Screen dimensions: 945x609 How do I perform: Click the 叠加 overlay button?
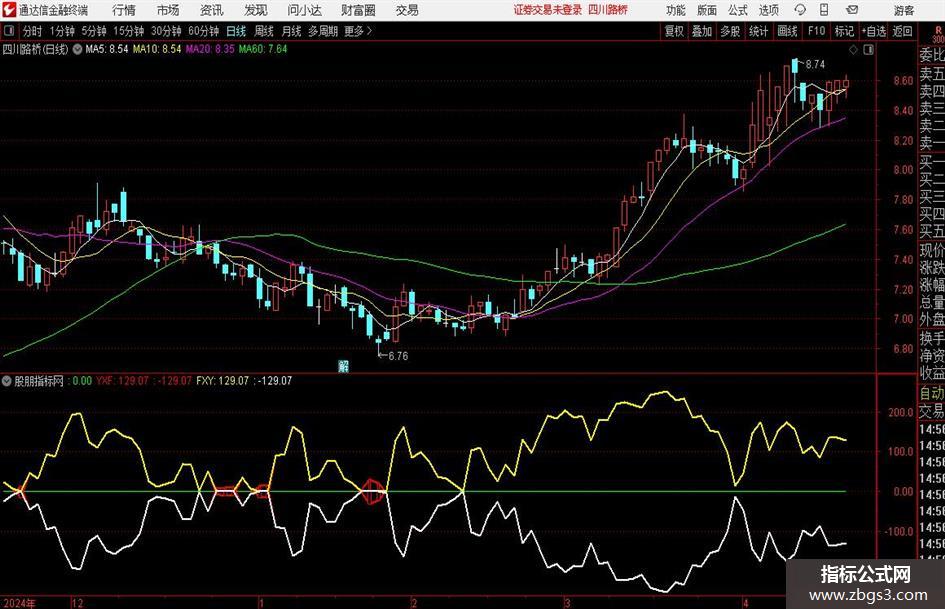(702, 31)
